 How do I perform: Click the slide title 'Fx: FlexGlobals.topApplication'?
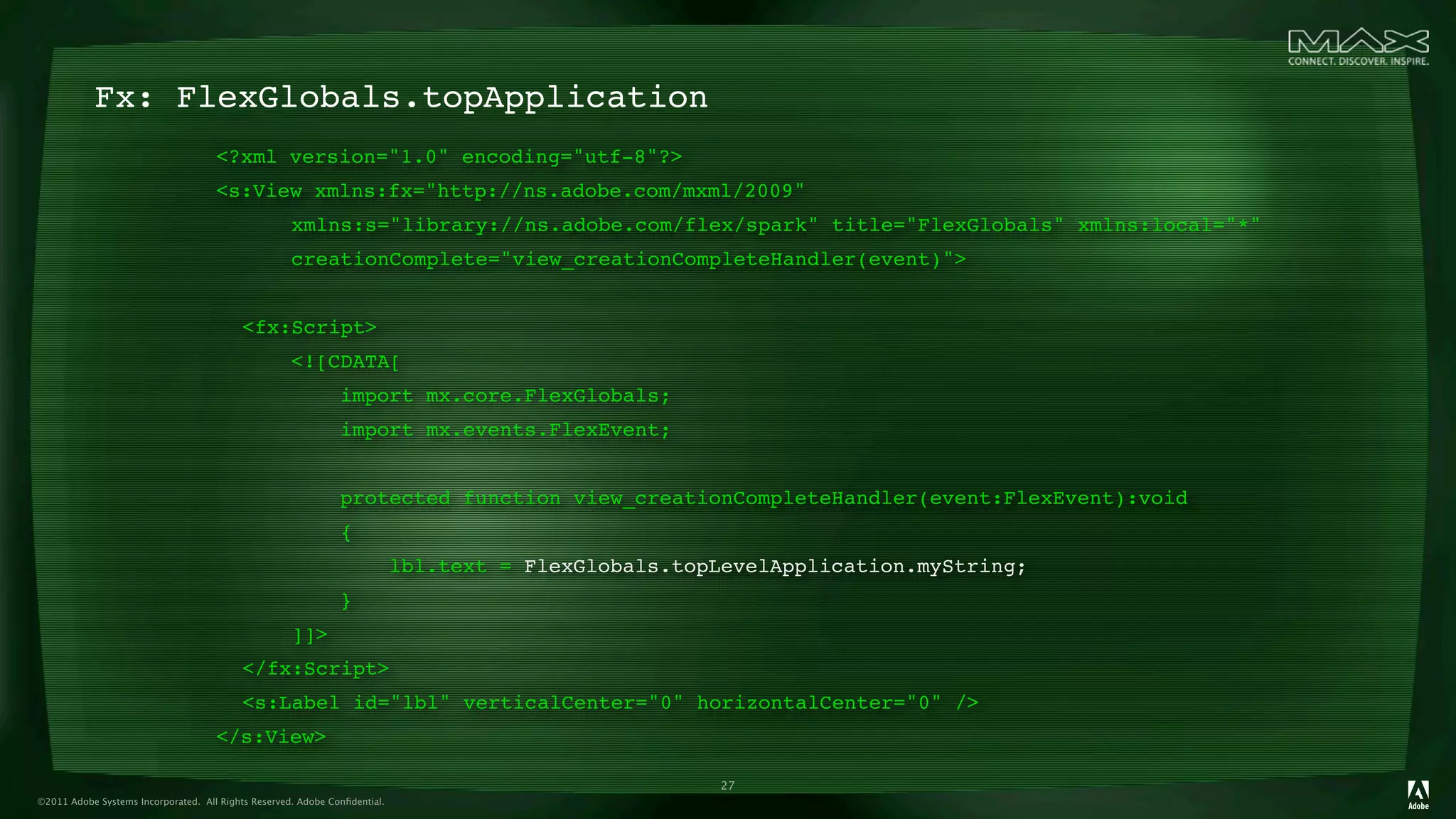click(401, 97)
